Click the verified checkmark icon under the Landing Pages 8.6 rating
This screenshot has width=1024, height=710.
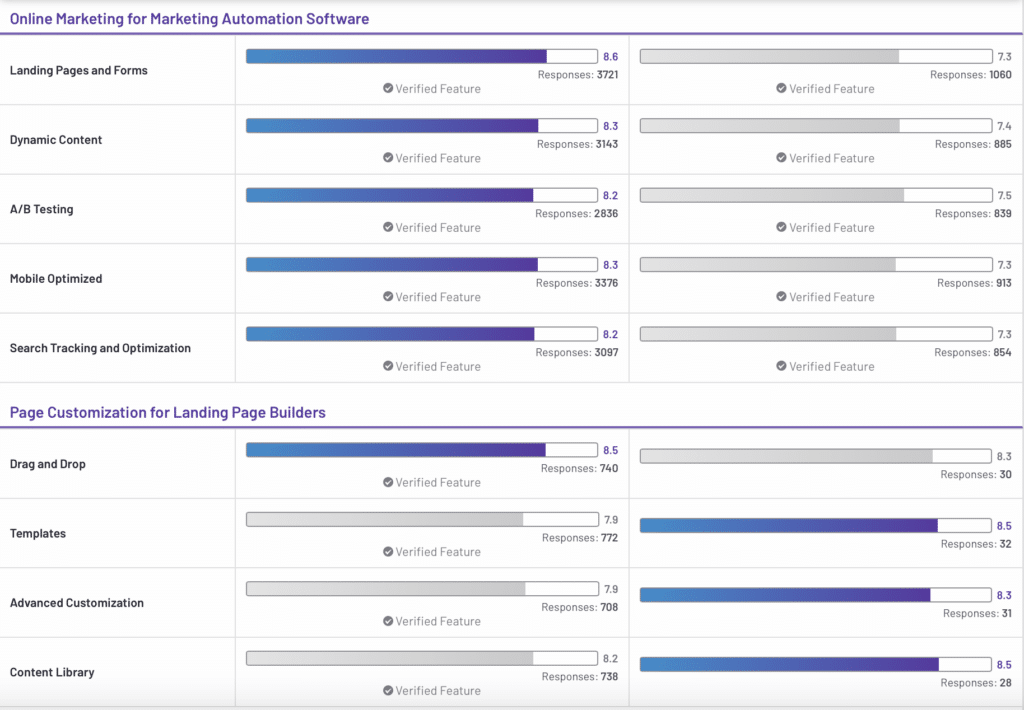388,88
